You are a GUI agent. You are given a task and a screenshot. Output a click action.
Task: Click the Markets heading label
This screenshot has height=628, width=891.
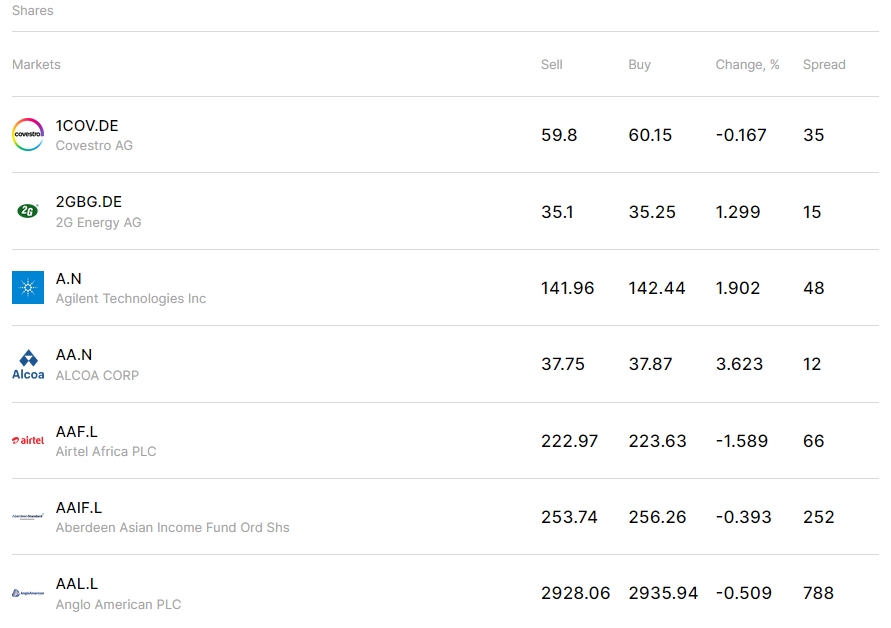36,64
